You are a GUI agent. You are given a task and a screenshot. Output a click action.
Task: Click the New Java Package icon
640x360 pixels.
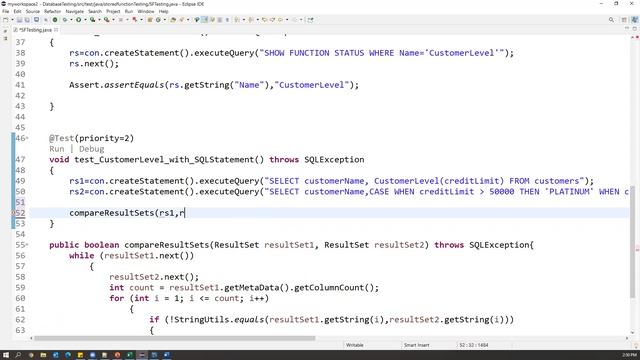coord(150,20)
